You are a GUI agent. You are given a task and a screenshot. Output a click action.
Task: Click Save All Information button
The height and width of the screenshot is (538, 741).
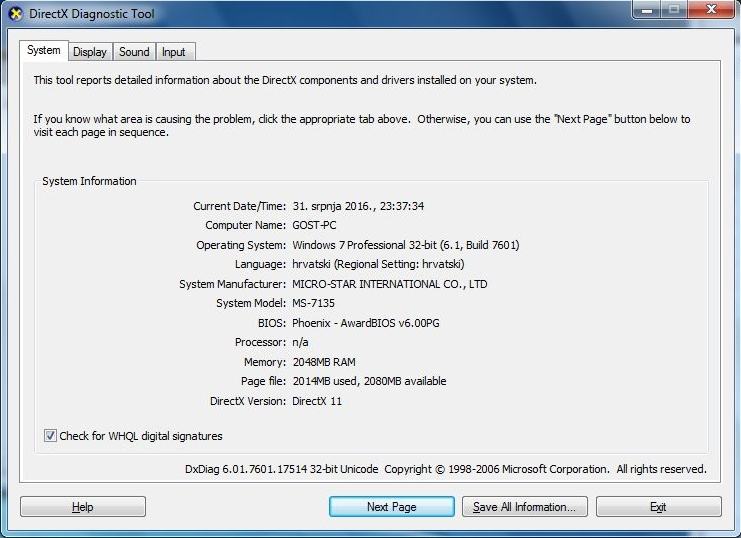pyautogui.click(x=525, y=507)
